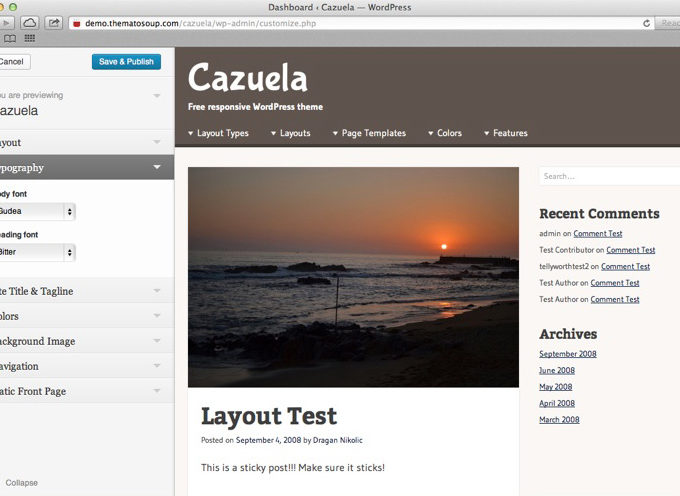Open the September 2008 archive link
The height and width of the screenshot is (496, 680).
pos(570,354)
